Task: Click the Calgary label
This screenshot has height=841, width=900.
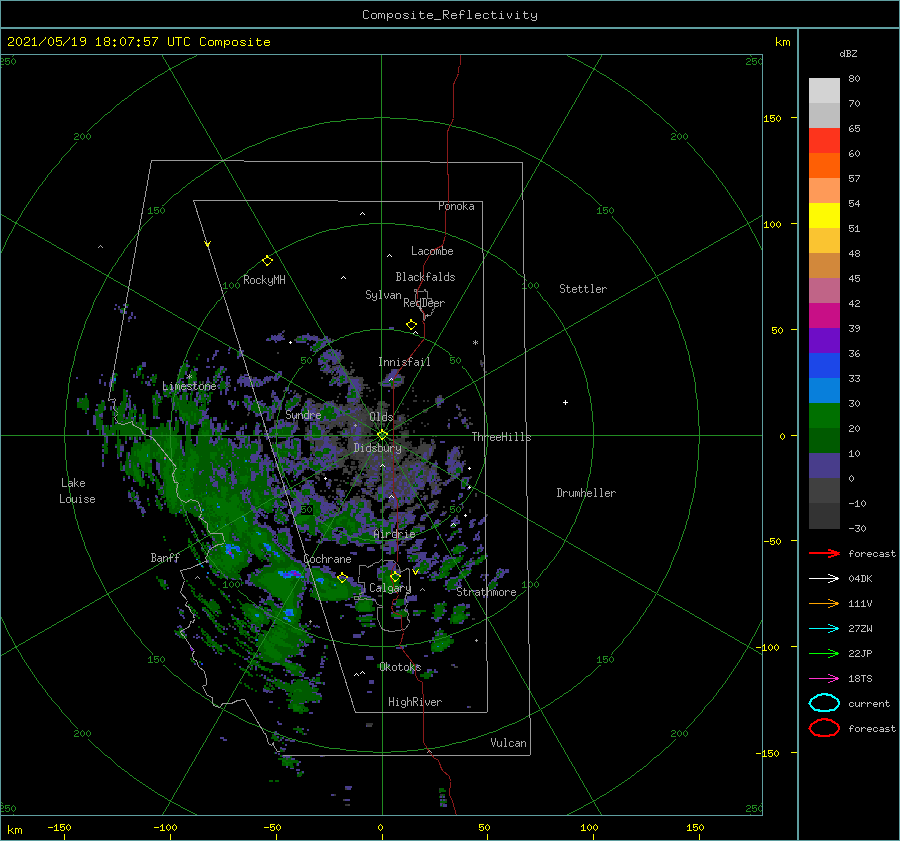Action: (x=390, y=588)
